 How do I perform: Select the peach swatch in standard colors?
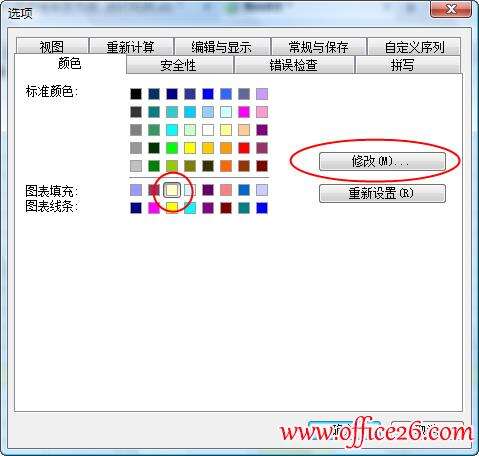coord(244,130)
